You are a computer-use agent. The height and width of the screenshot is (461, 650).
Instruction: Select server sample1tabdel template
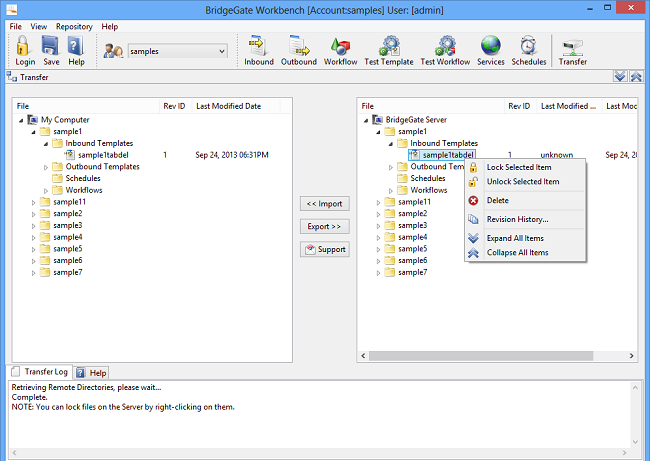point(441,155)
